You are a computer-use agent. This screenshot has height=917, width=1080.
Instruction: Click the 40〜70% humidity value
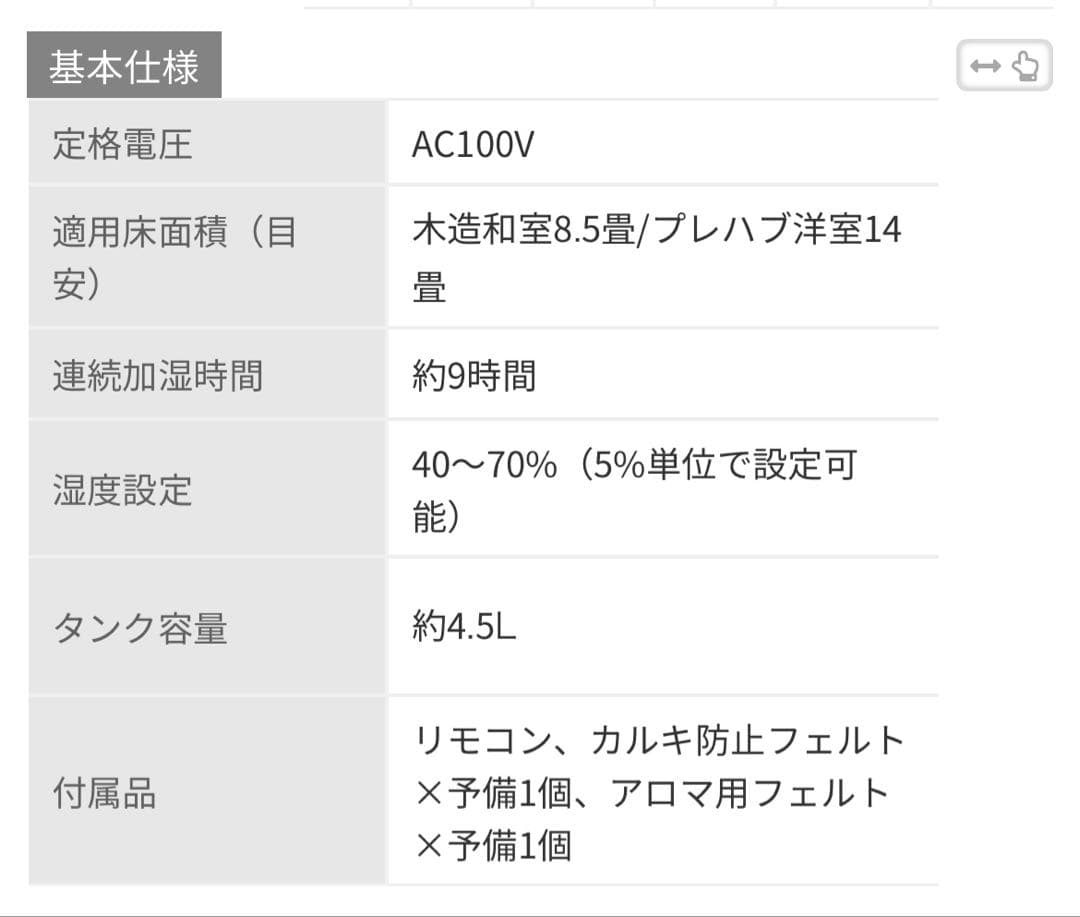pos(484,465)
